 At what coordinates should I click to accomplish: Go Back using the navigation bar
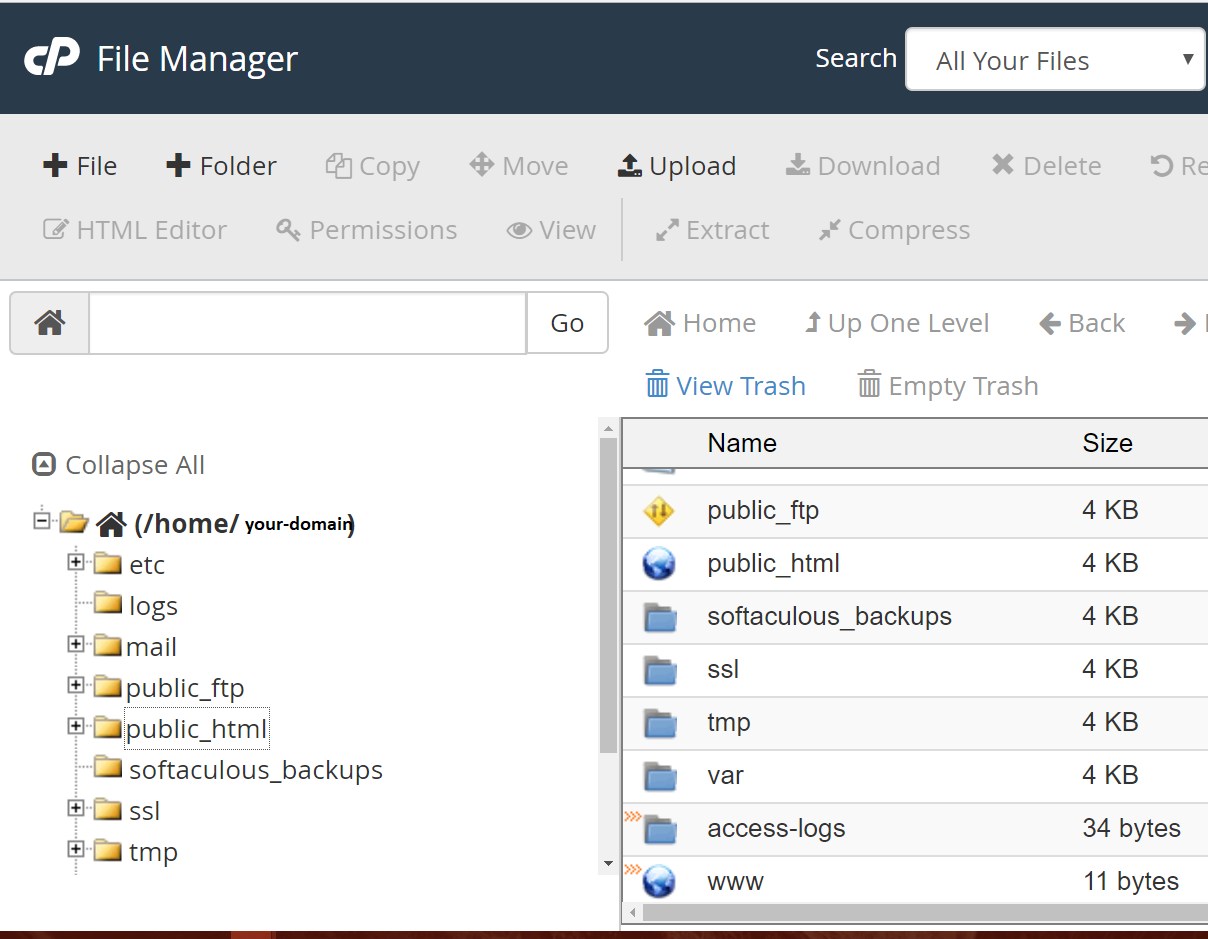click(x=1081, y=322)
